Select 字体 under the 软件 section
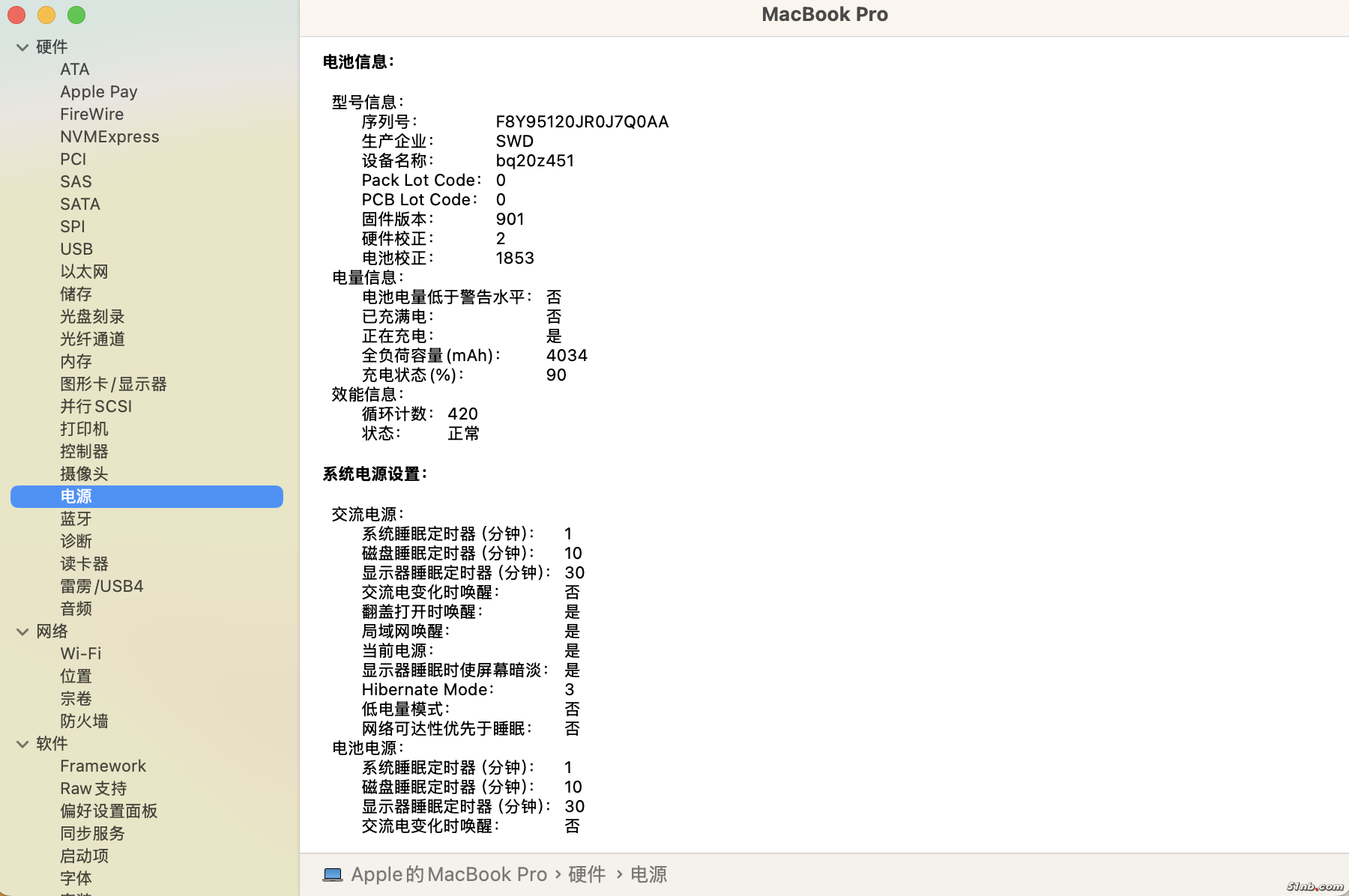This screenshot has width=1349, height=896. tap(75, 878)
